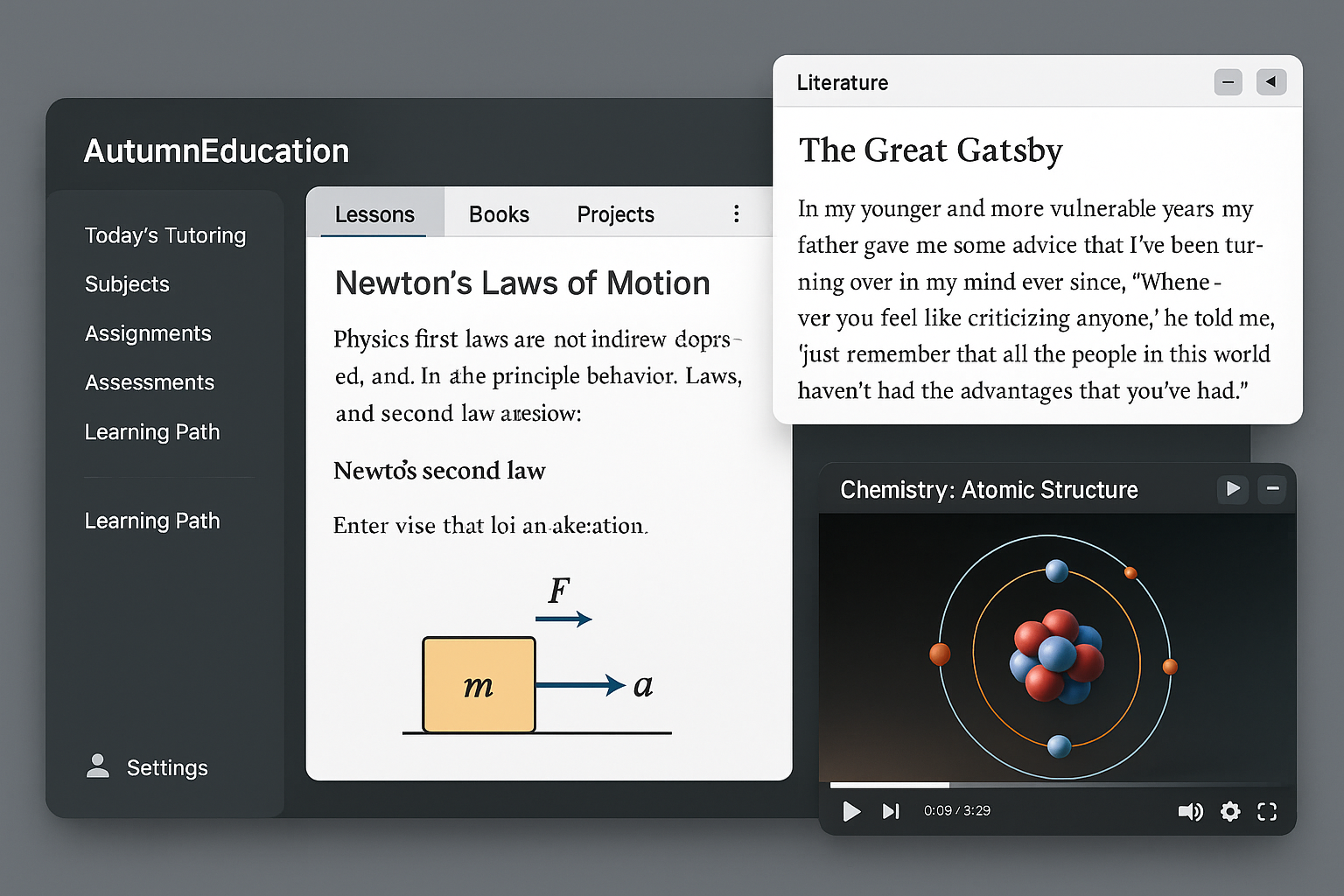Play the Chemistry: Atomic Structure video
The image size is (1344, 896).
pos(850,811)
